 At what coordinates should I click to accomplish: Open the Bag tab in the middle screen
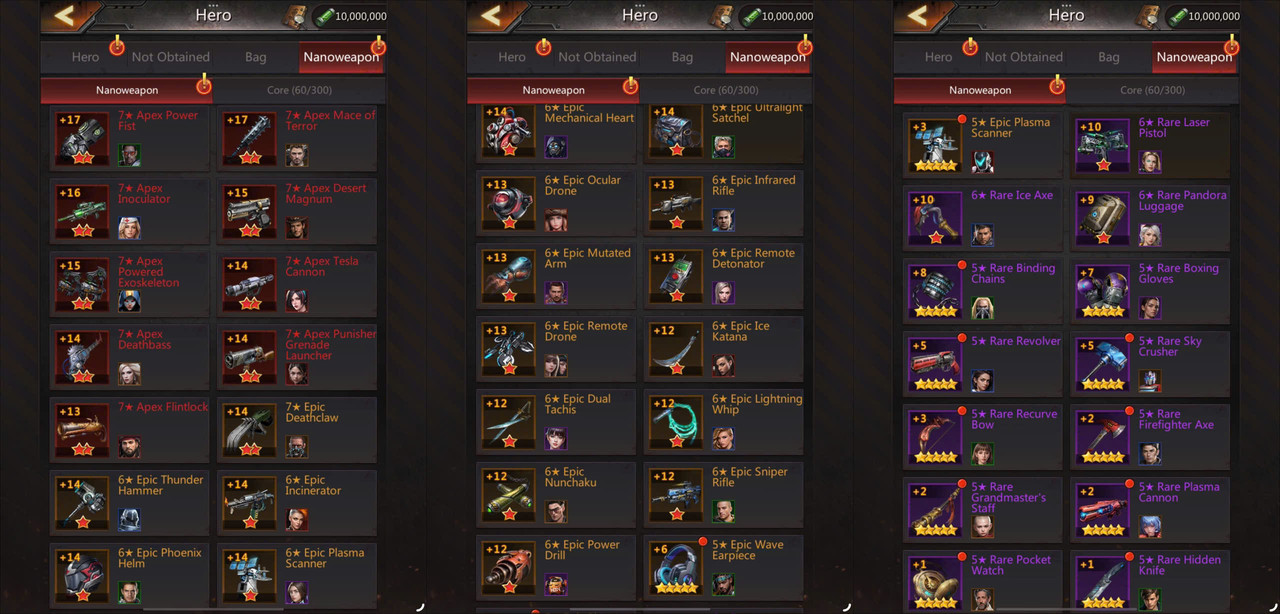tap(682, 57)
